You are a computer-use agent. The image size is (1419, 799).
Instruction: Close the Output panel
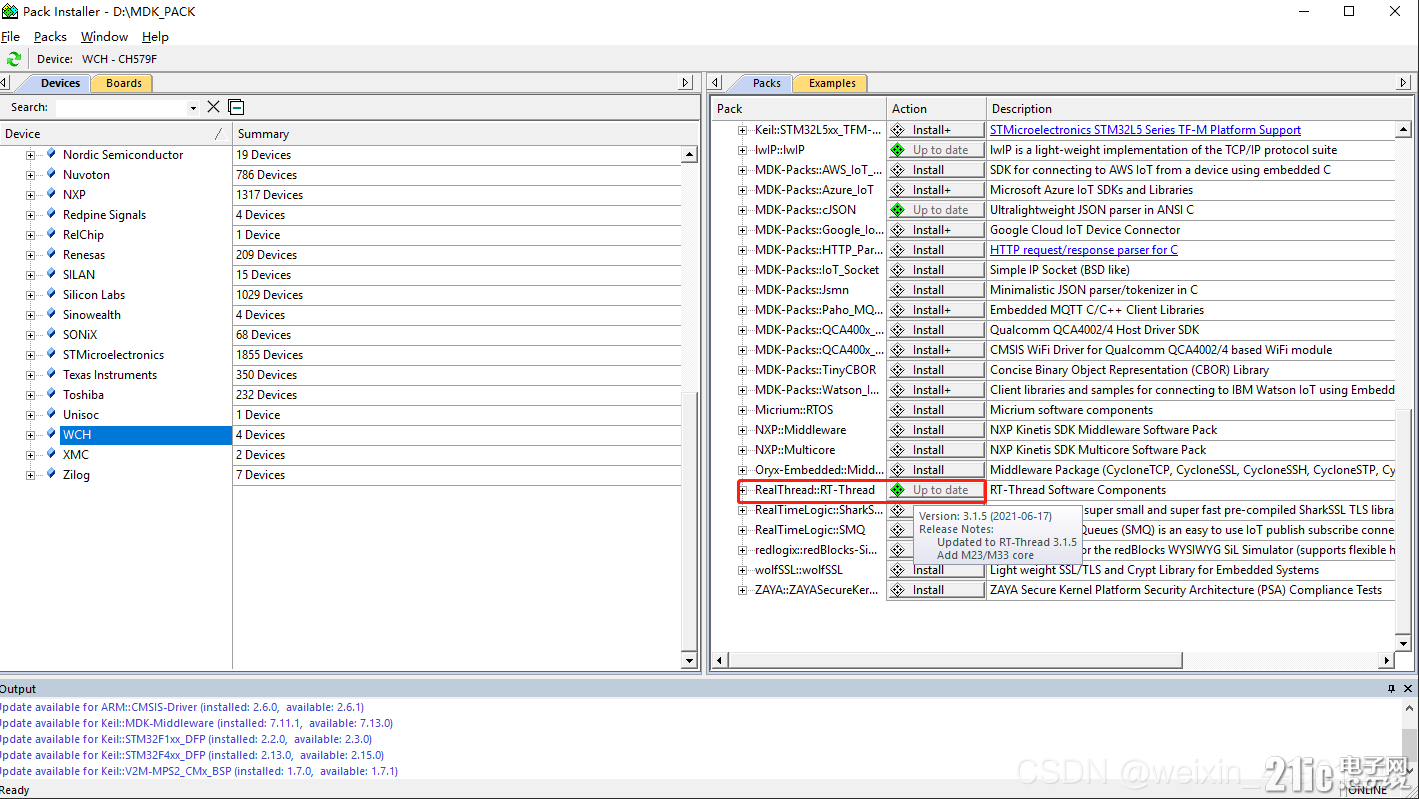click(x=1409, y=689)
